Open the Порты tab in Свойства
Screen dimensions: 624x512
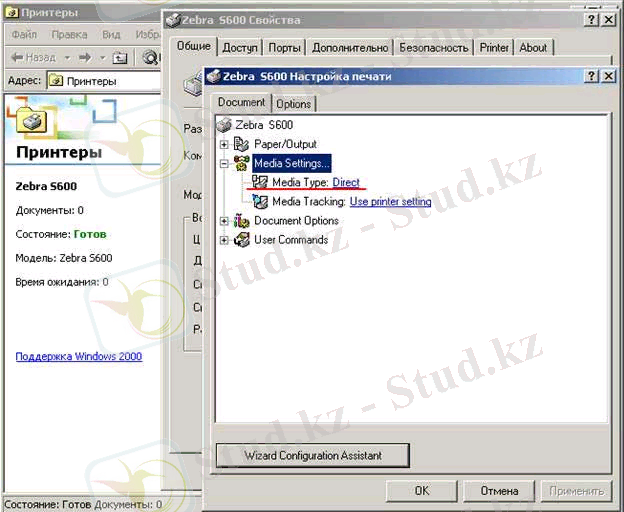tap(284, 48)
